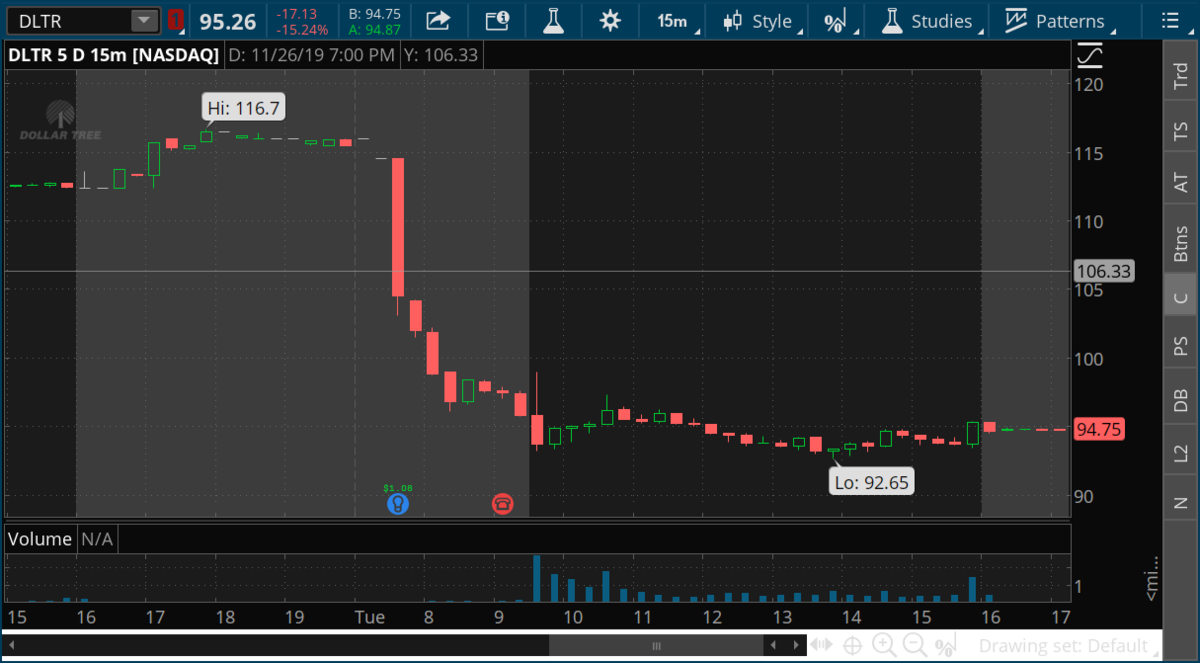Click the blue earnings lightbulb marker
This screenshot has height=663, width=1200.
click(x=398, y=503)
